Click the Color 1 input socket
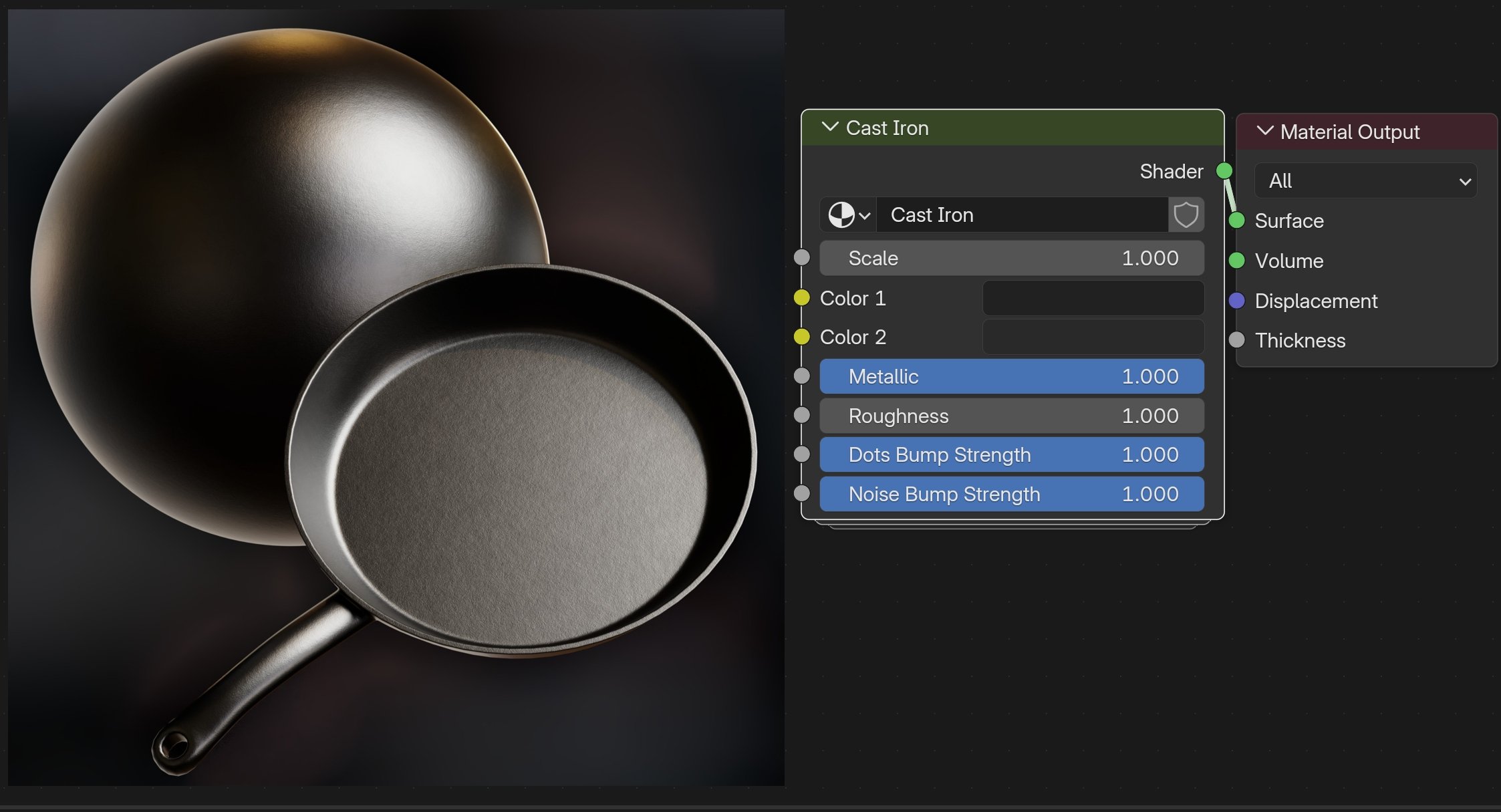 801,298
